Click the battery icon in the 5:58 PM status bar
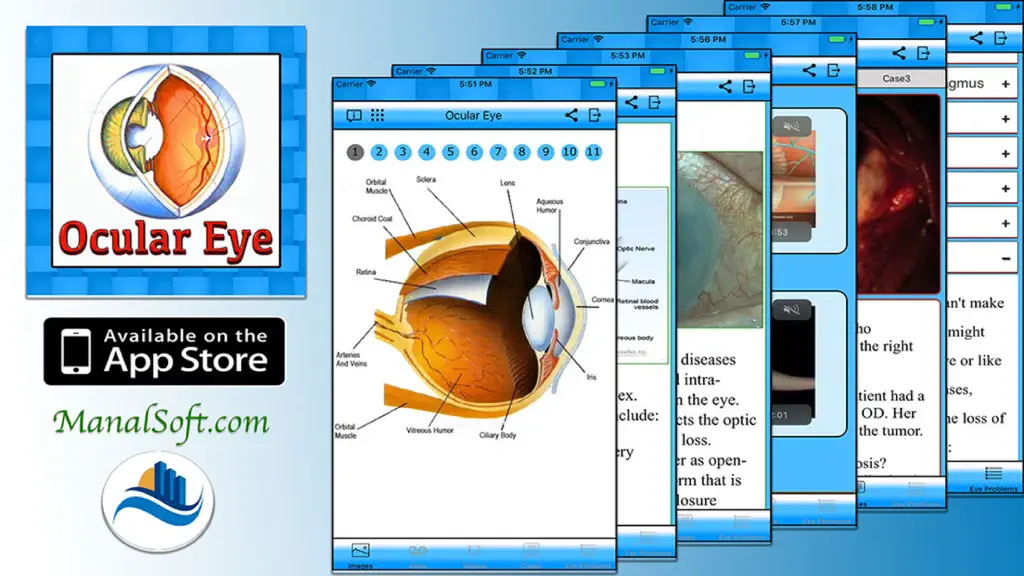Screen dimensions: 1024x576 [1004, 7]
